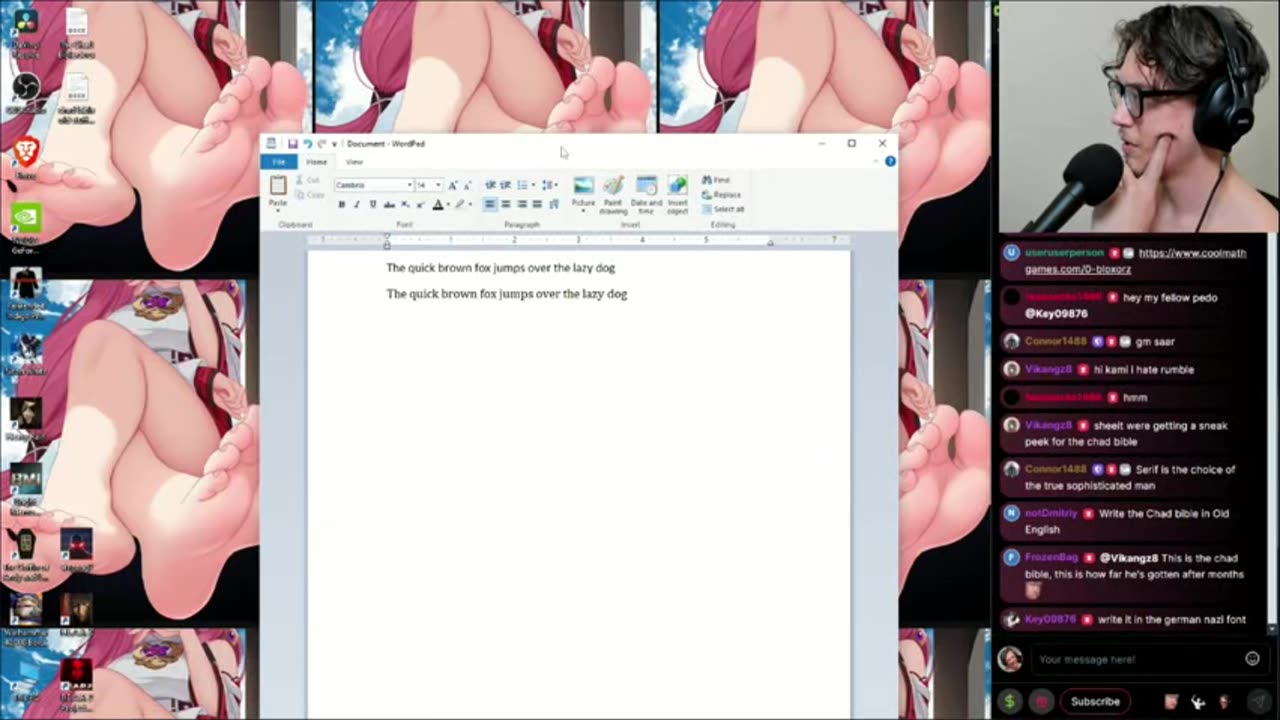1280x720 pixels.
Task: Apply underline formatting
Action: point(373,204)
